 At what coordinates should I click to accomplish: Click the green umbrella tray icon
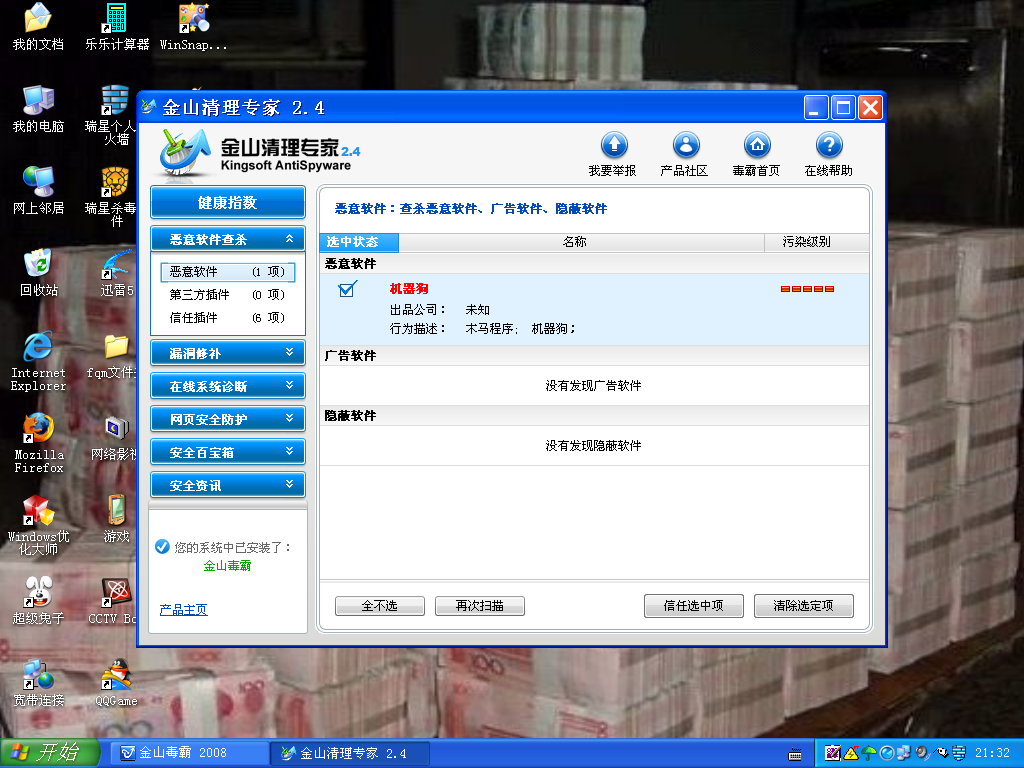(868, 753)
